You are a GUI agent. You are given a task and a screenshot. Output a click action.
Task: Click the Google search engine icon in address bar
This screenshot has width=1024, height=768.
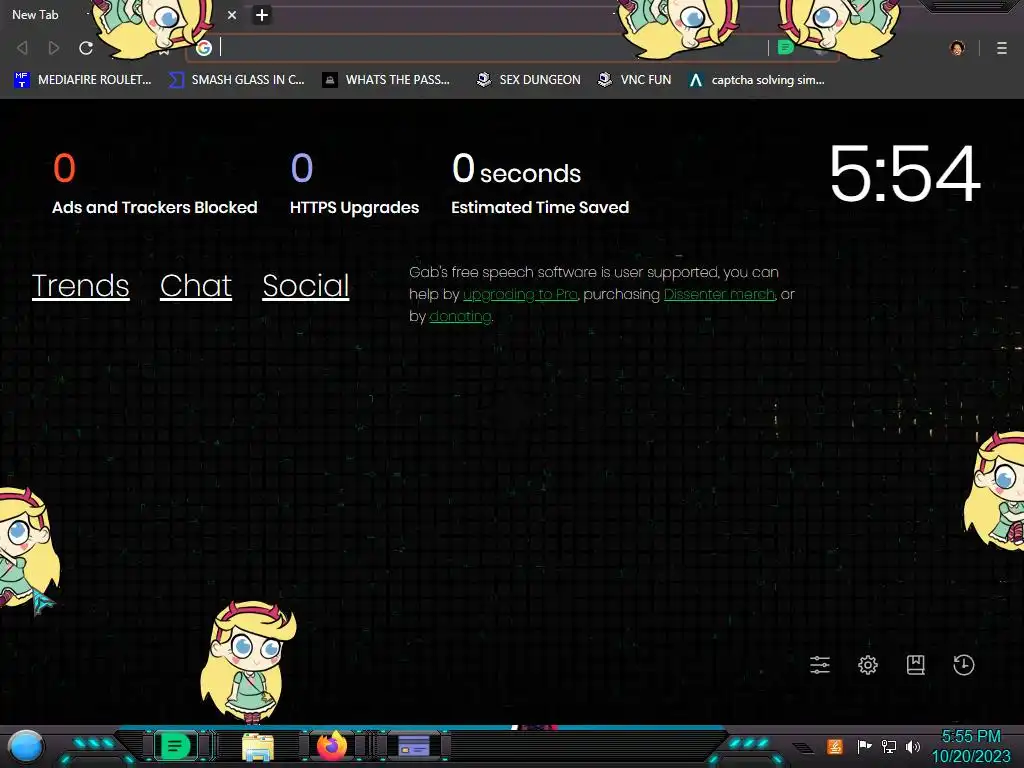[x=204, y=48]
